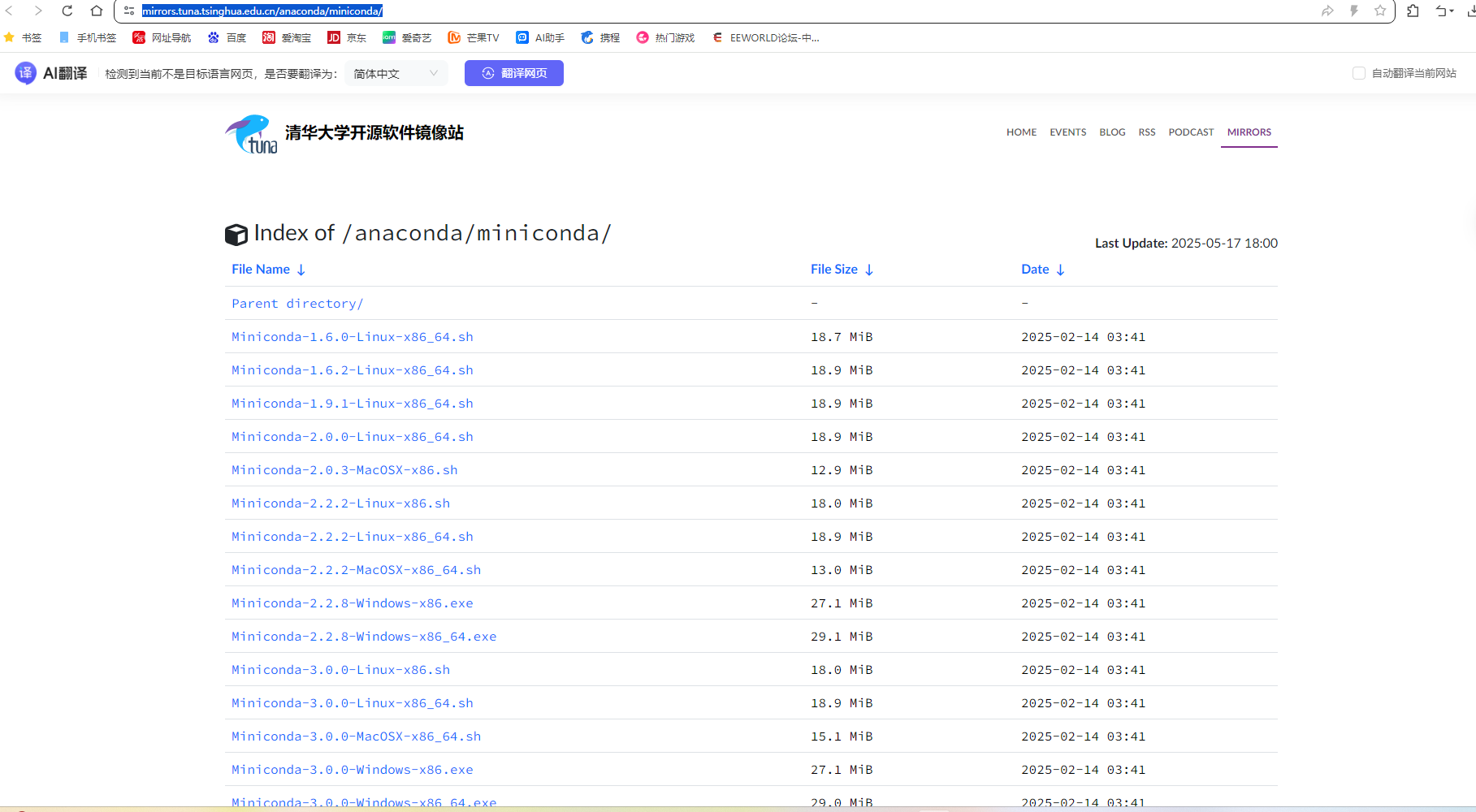Open the extensions puzzle icon
Viewport: 1476px width, 812px height.
1413,11
